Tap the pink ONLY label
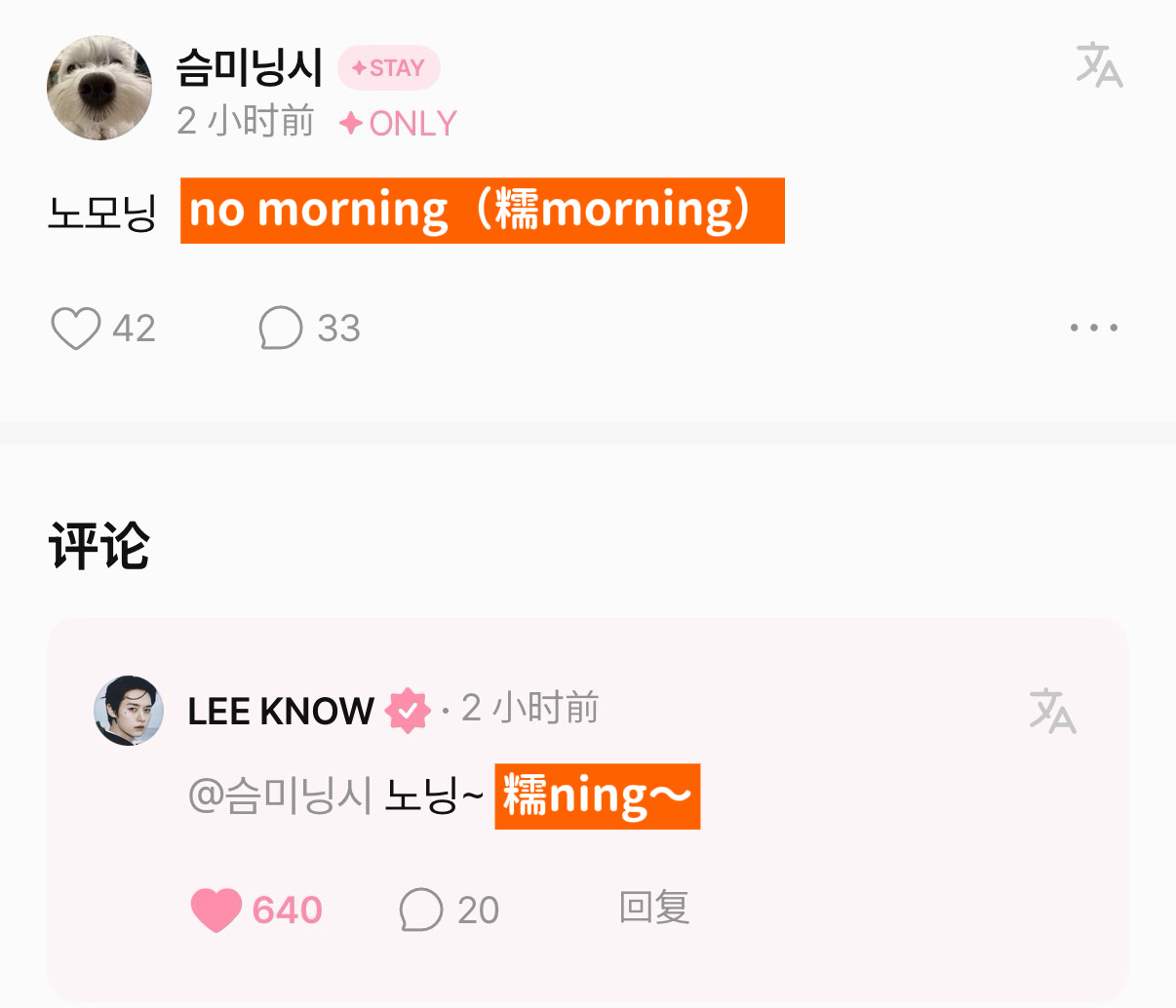The height and width of the screenshot is (1008, 1176). pyautogui.click(x=398, y=124)
